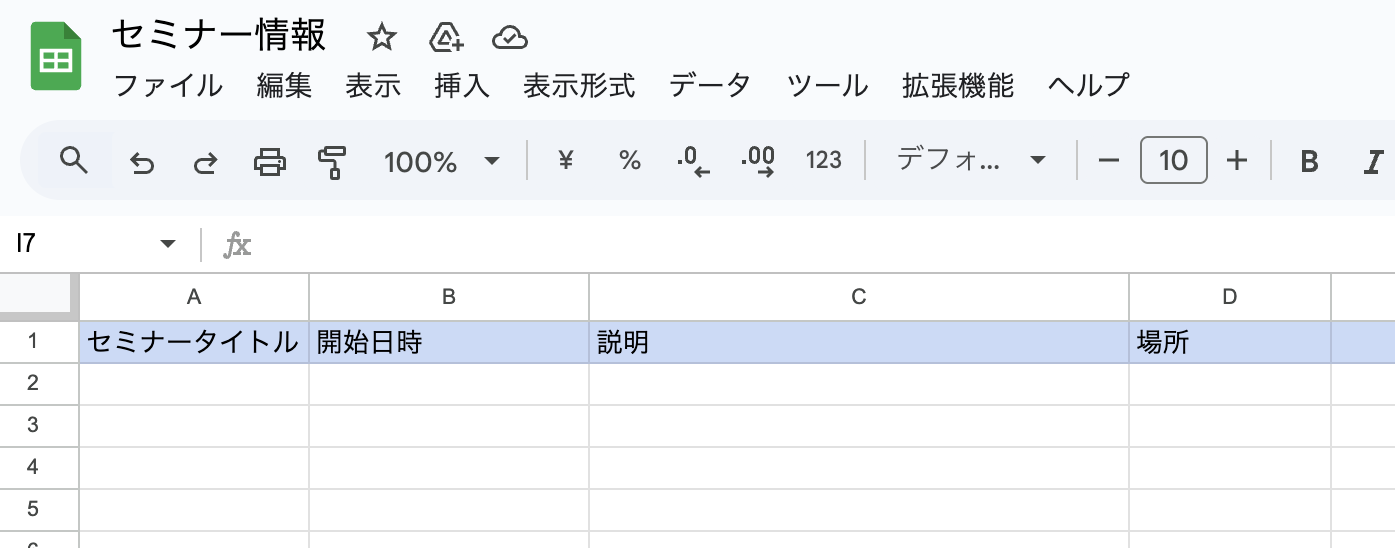The height and width of the screenshot is (548, 1395).
Task: Increase font size with plus button
Action: pyautogui.click(x=1237, y=160)
